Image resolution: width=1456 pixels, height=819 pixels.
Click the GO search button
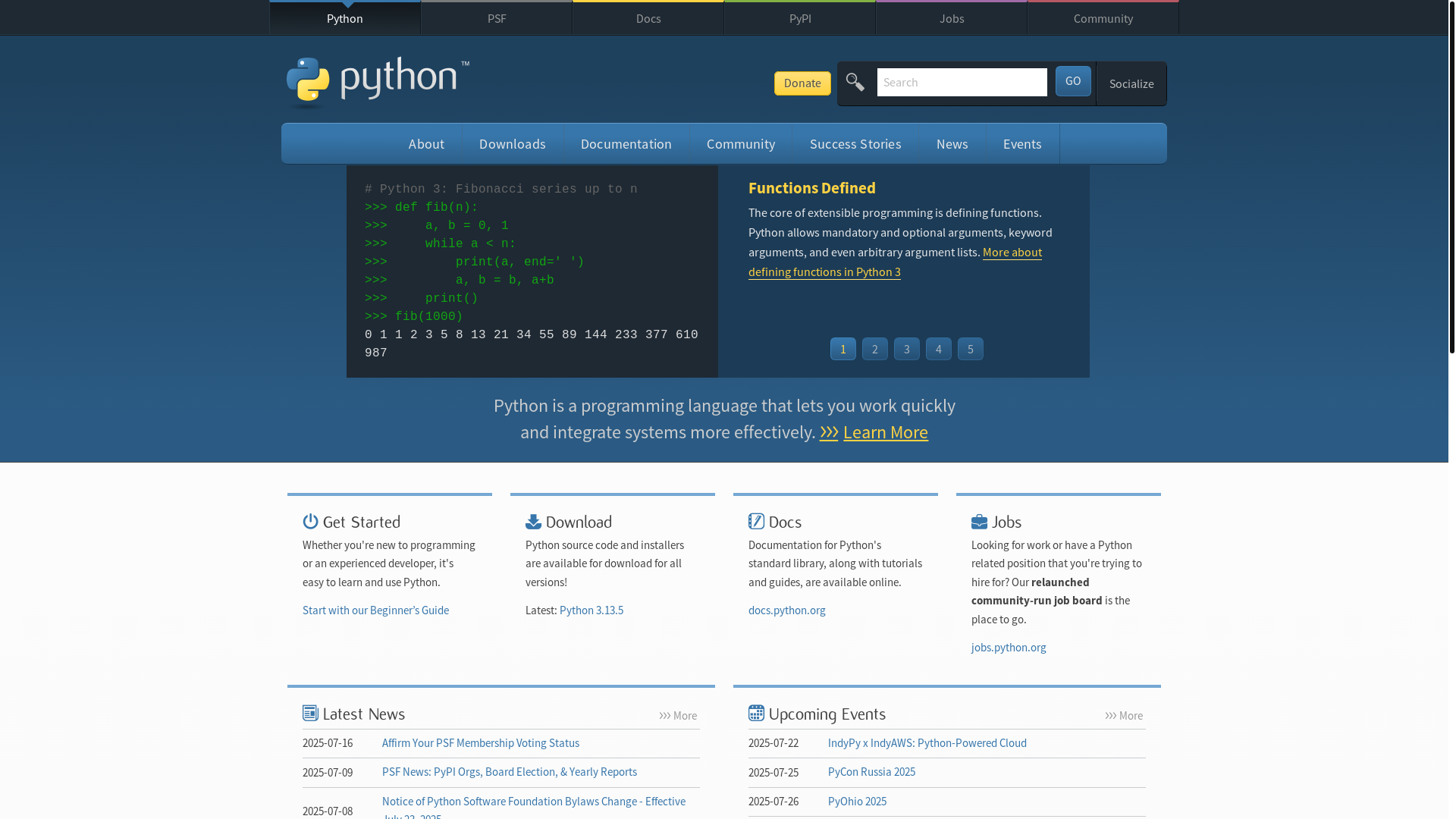click(x=1073, y=81)
